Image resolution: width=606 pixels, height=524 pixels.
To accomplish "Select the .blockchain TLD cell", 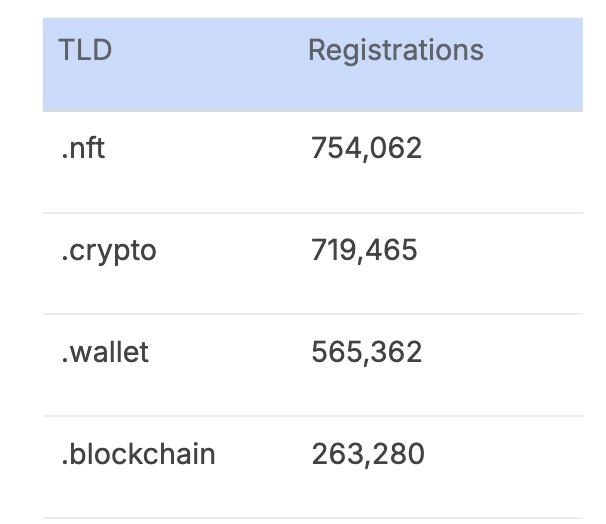I will tap(138, 454).
